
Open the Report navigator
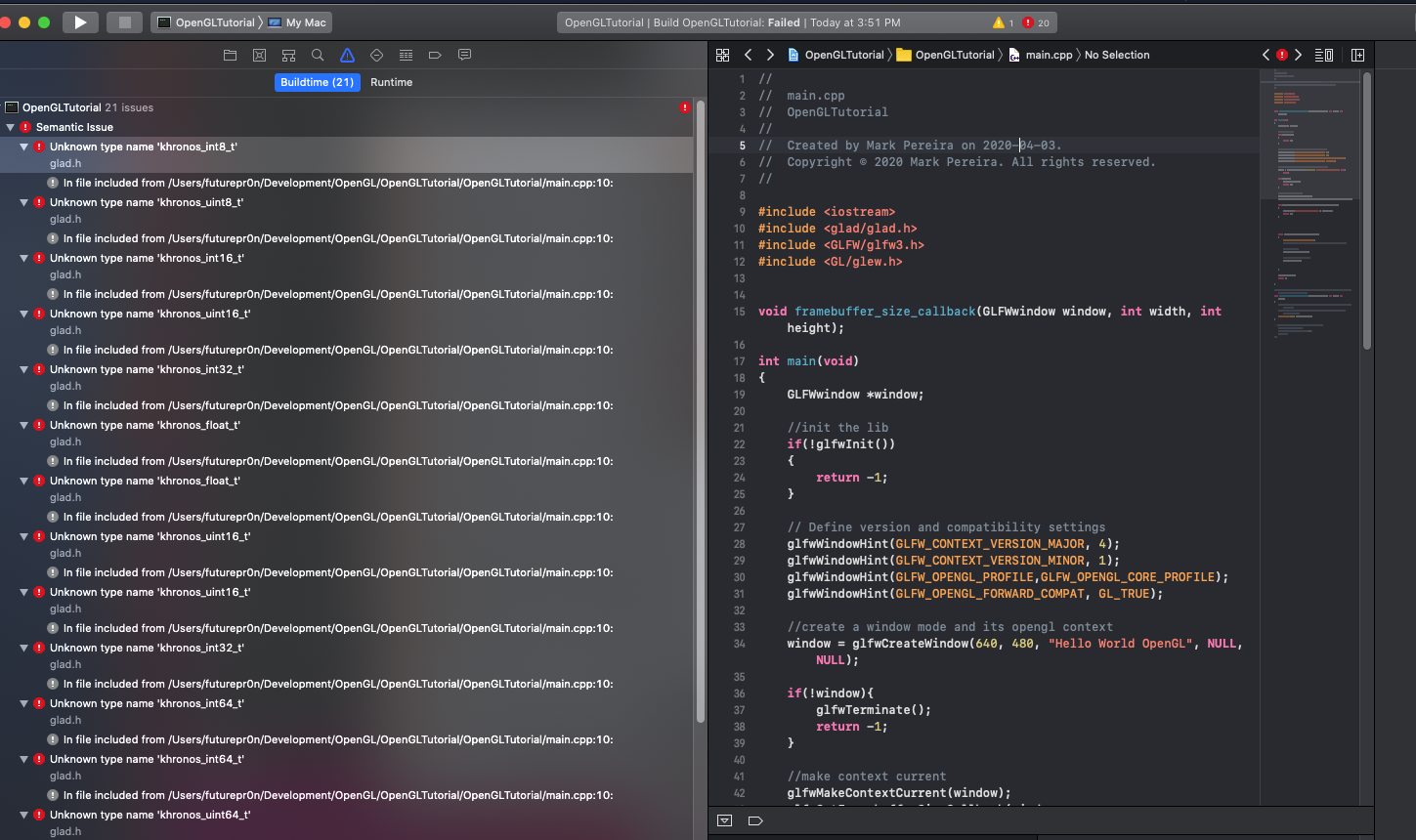[x=464, y=56]
